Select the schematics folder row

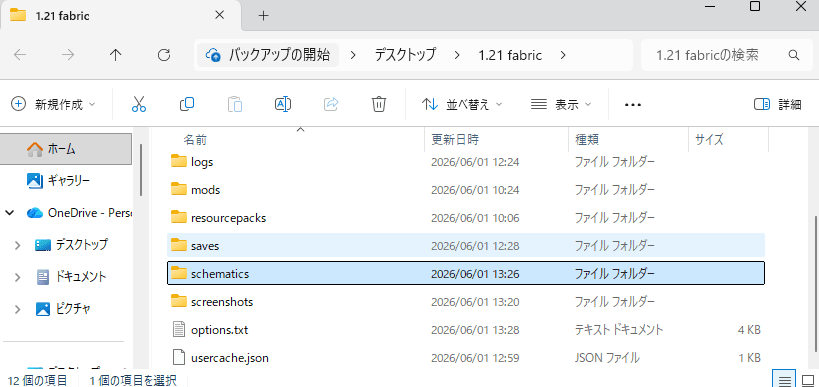(466, 273)
